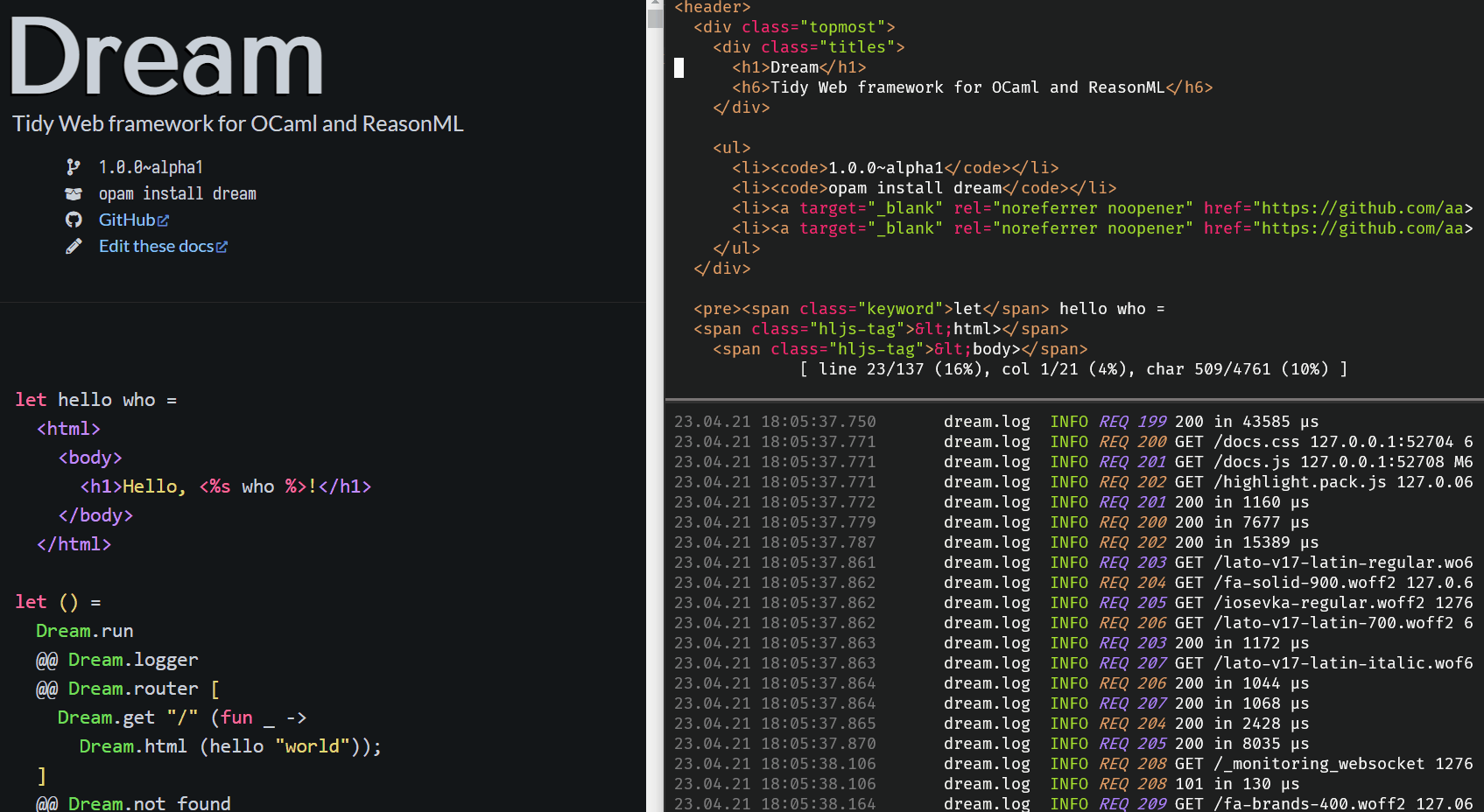Click the page scrollbar thumb
This screenshot has height=812, width=1484.
pos(655,18)
